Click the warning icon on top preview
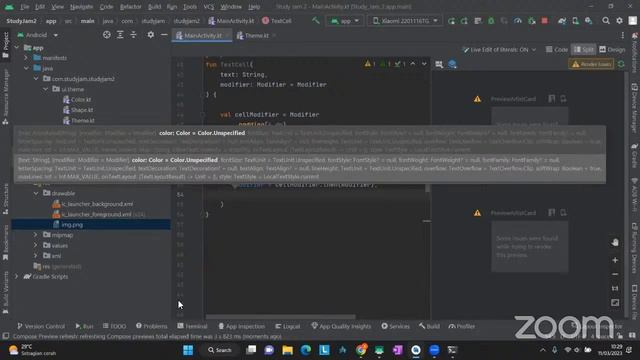The width and height of the screenshot is (640, 360). pyautogui.click(x=477, y=99)
